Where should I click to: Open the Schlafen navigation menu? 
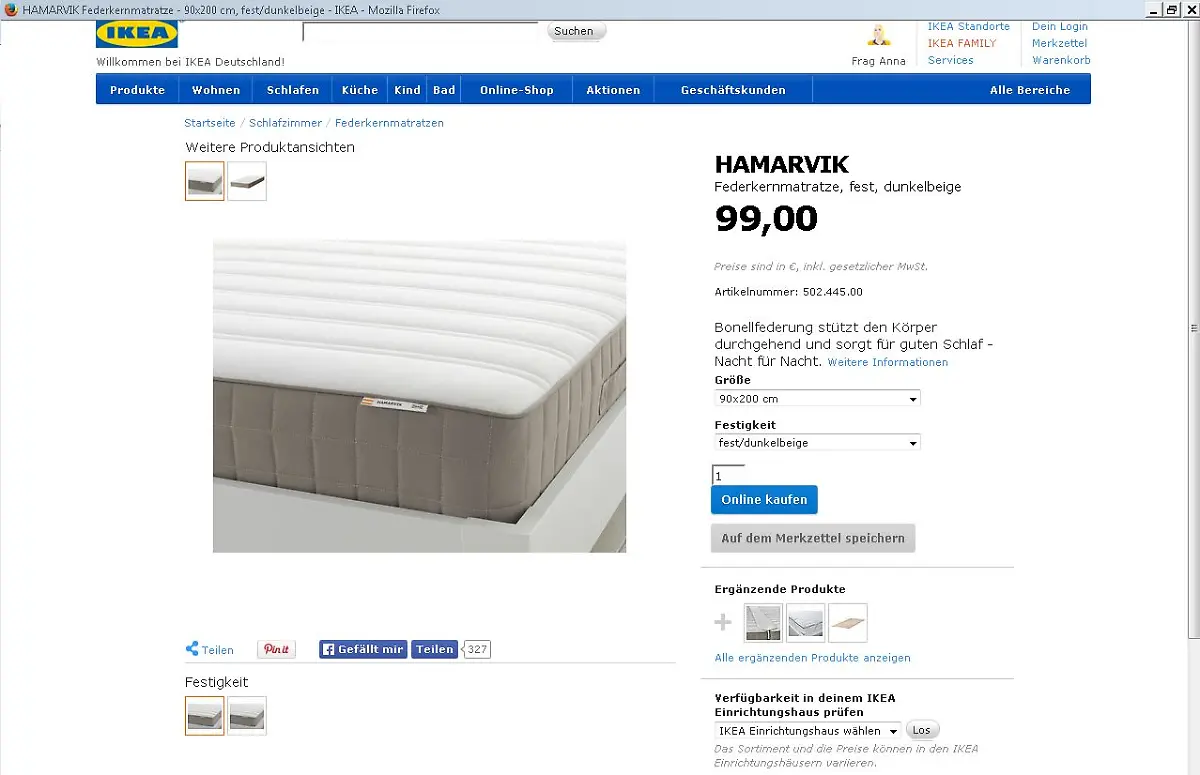(293, 90)
